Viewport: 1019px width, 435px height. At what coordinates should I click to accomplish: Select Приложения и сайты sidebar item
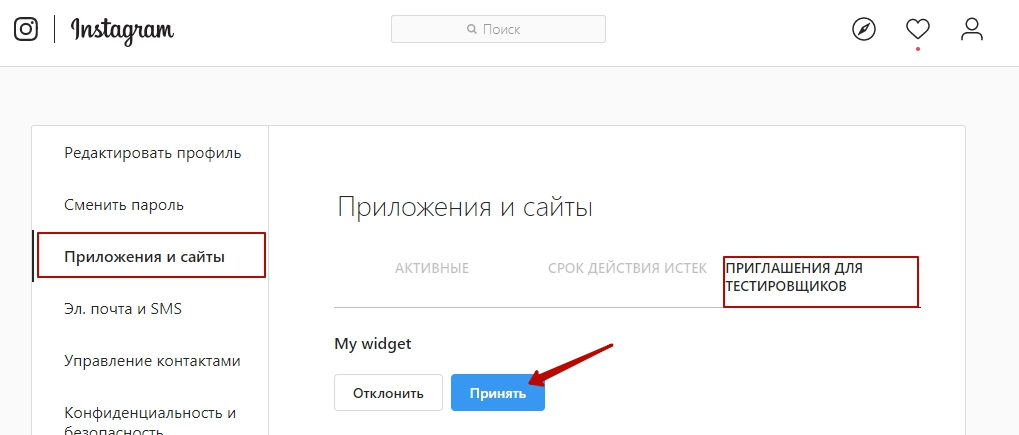(144, 257)
